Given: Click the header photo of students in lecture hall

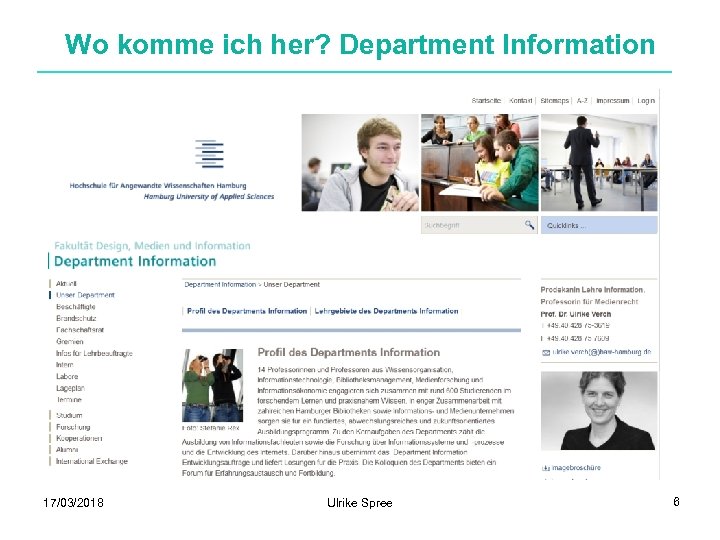Looking at the screenshot, I should click(x=479, y=163).
